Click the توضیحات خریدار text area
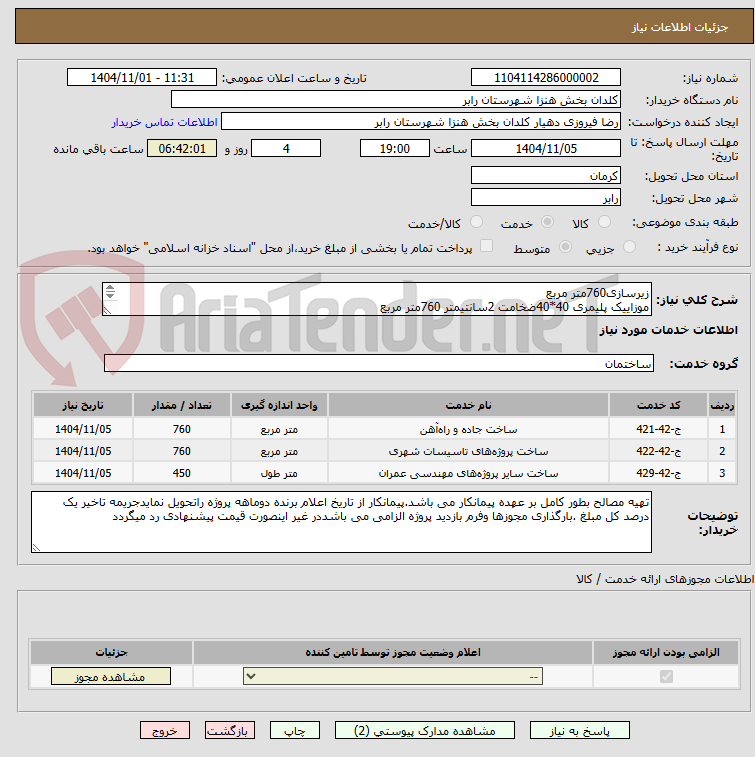Image resolution: width=755 pixels, height=757 pixels. click(341, 522)
